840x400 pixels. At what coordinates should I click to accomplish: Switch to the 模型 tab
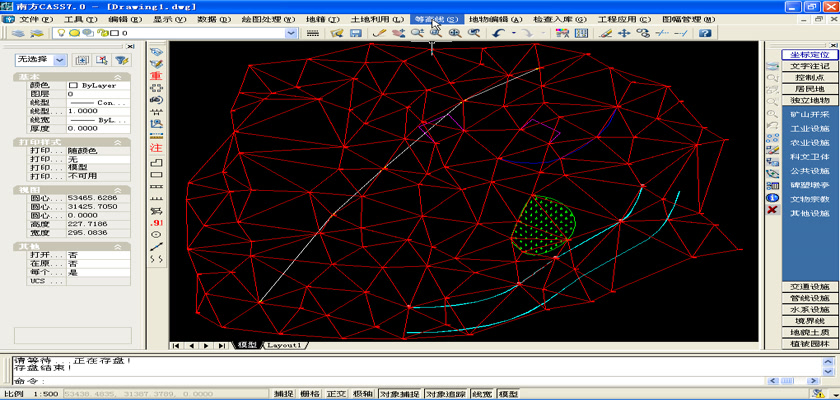click(x=247, y=345)
